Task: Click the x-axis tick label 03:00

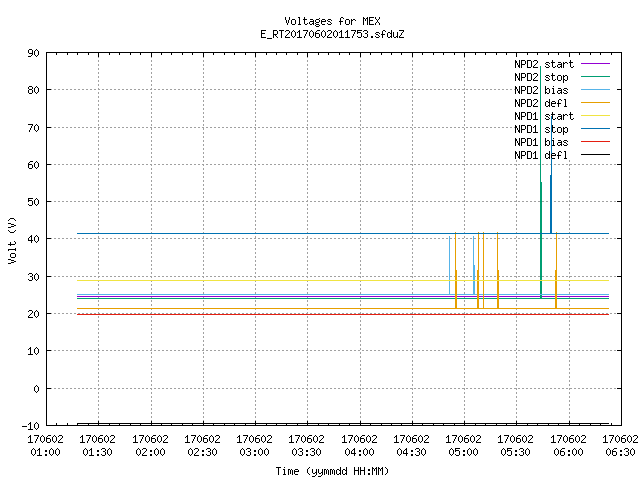Action: 254,452
